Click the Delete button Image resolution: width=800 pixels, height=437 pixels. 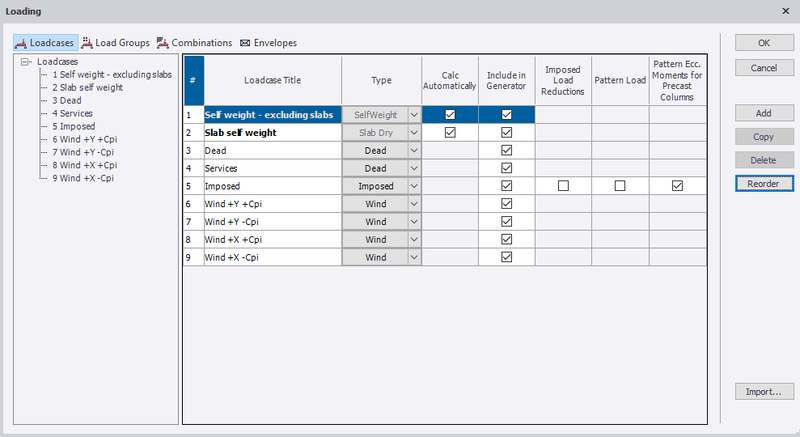pos(764,160)
